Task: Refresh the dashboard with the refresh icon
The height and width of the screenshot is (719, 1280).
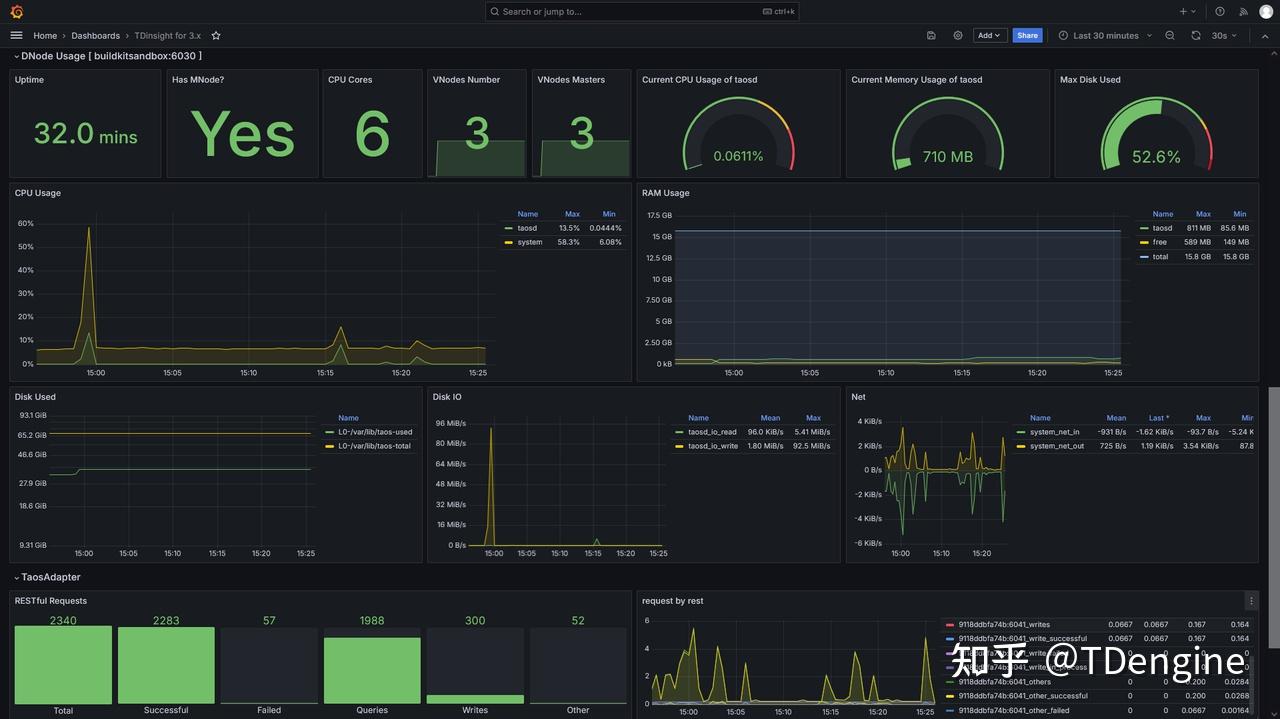Action: click(x=1195, y=35)
